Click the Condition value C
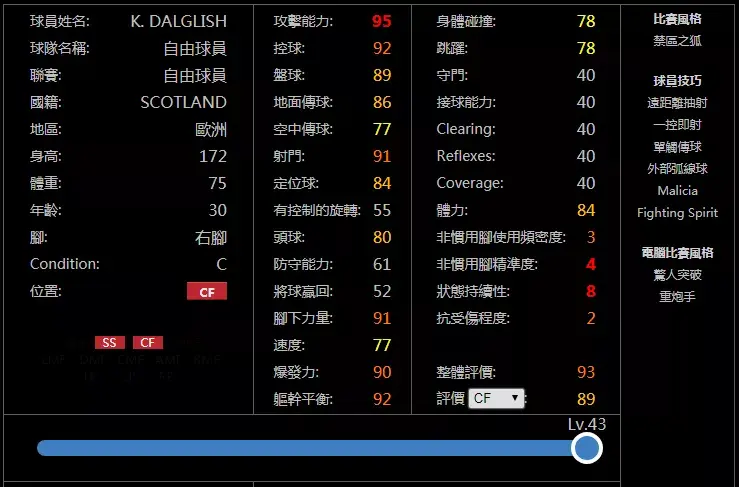The width and height of the screenshot is (739, 487). (222, 264)
